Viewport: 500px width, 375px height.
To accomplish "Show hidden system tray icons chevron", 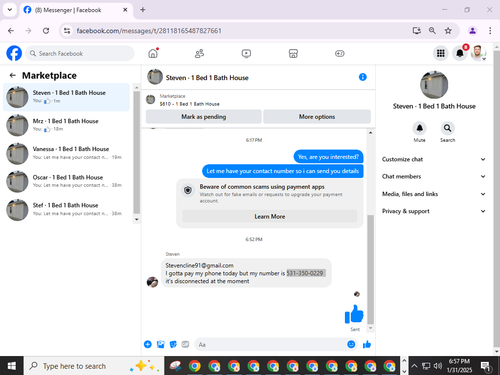I will click(x=414, y=366).
